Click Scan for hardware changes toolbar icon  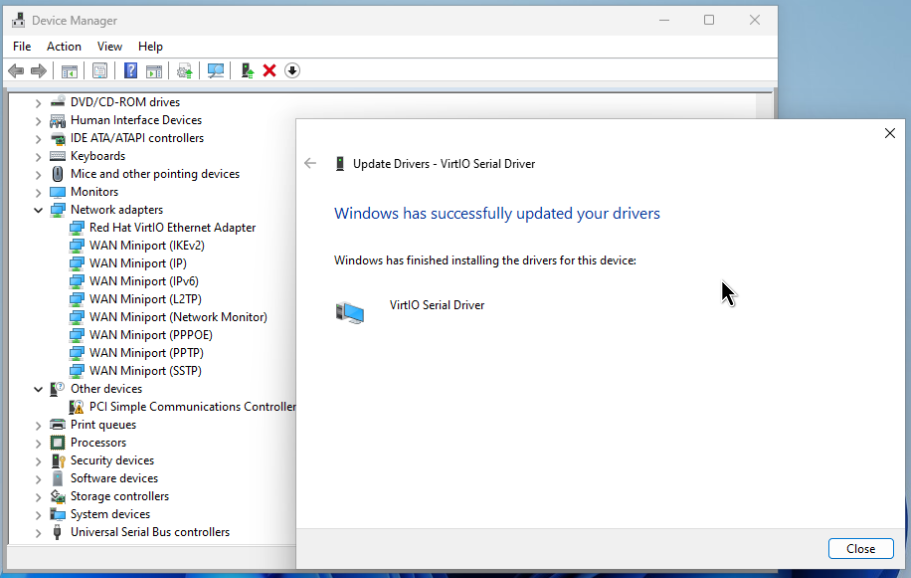215,71
